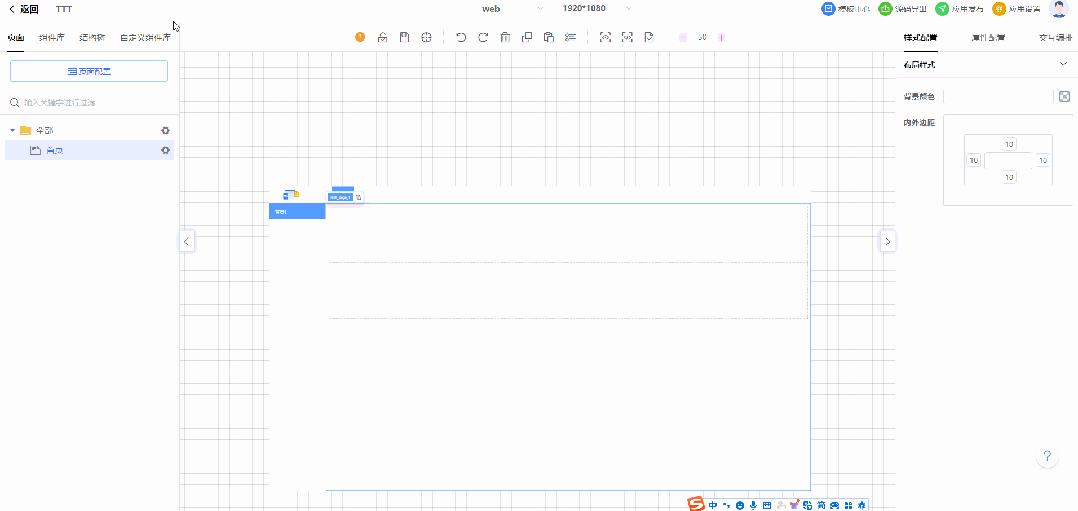
Task: Click the paste clipboard icon in toolbar
Action: (x=549, y=37)
